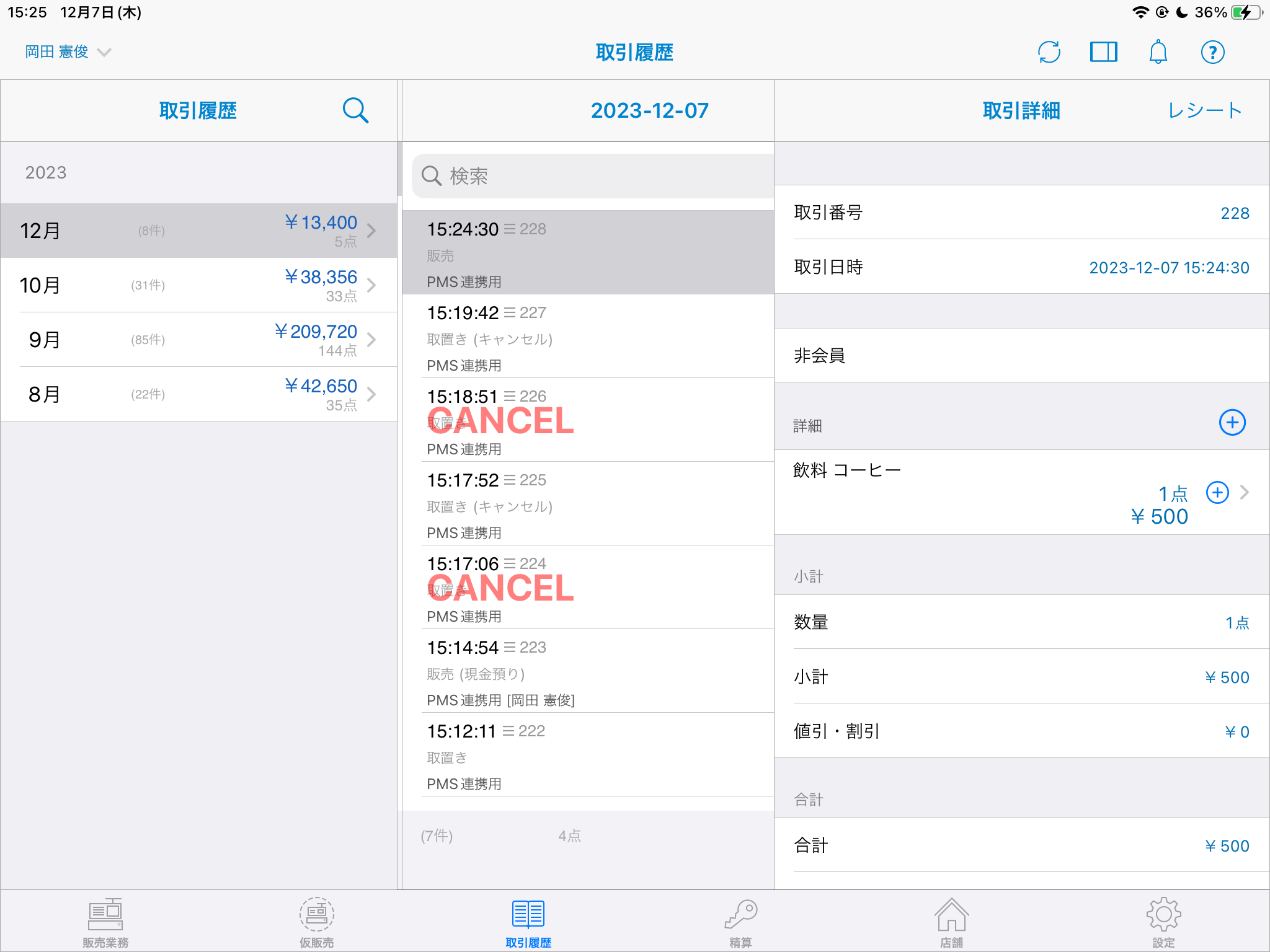Tap the left list scrollbar

[x=399, y=169]
